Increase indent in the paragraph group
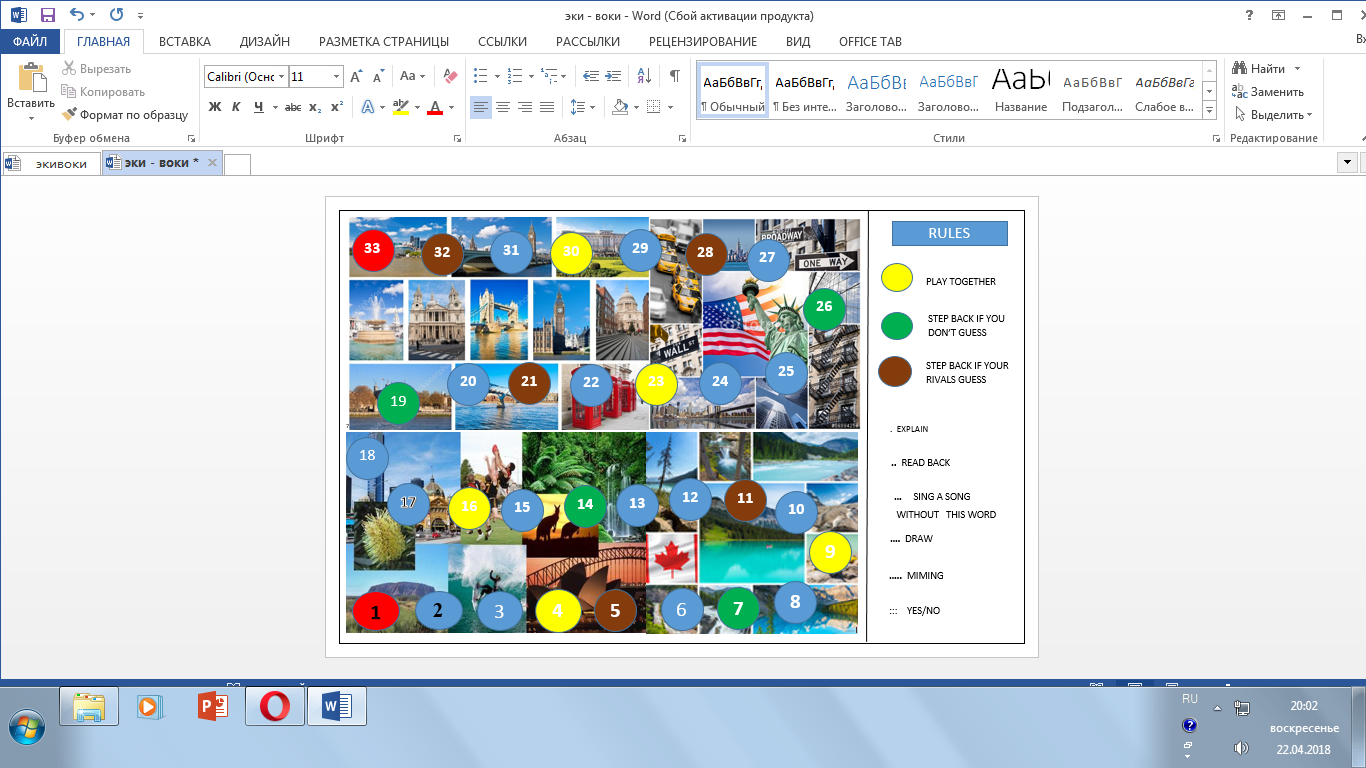Viewport: 1366px width, 768px height. tap(614, 76)
